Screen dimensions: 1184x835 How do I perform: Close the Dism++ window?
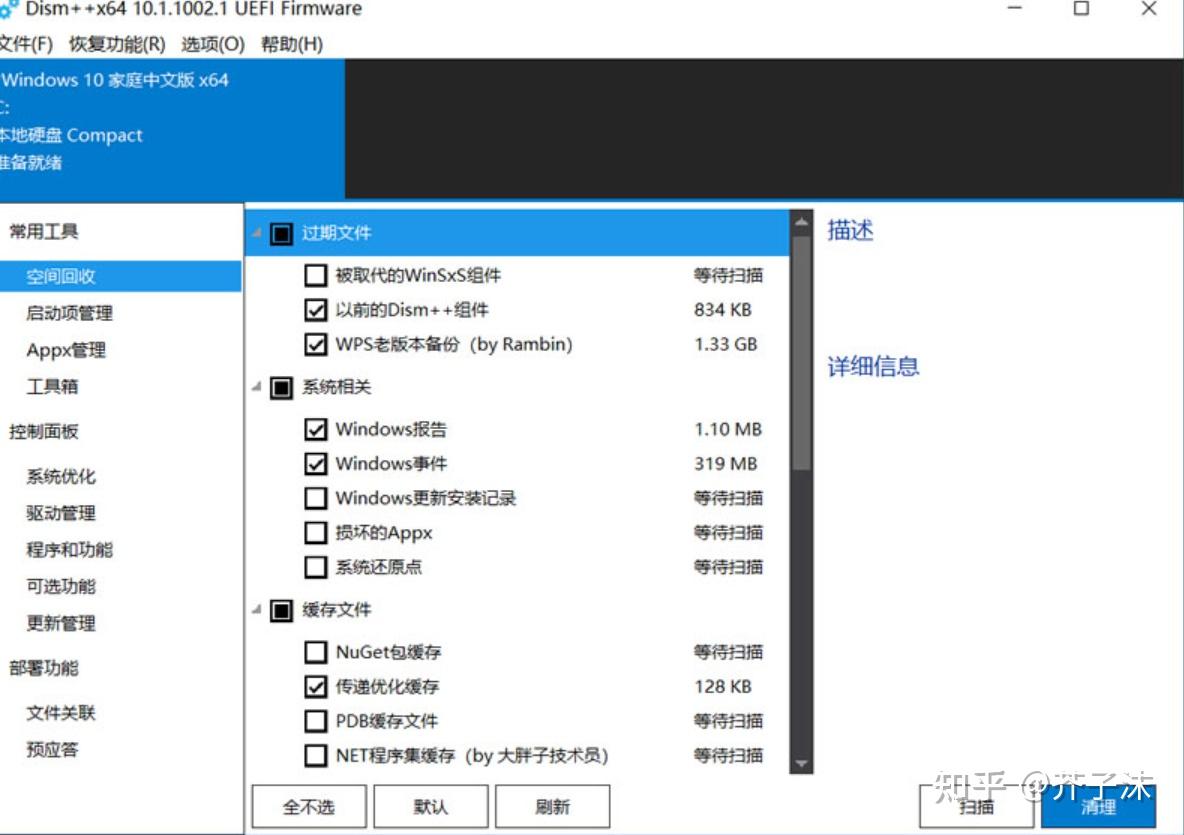1149,8
